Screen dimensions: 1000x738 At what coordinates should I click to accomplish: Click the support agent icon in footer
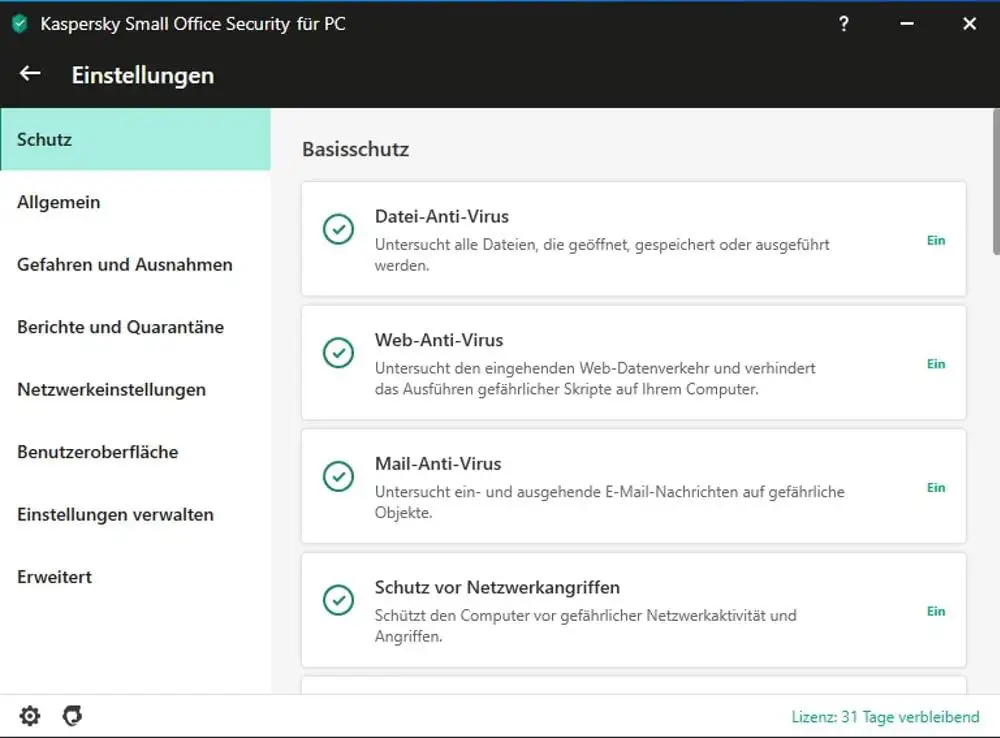pos(71,716)
